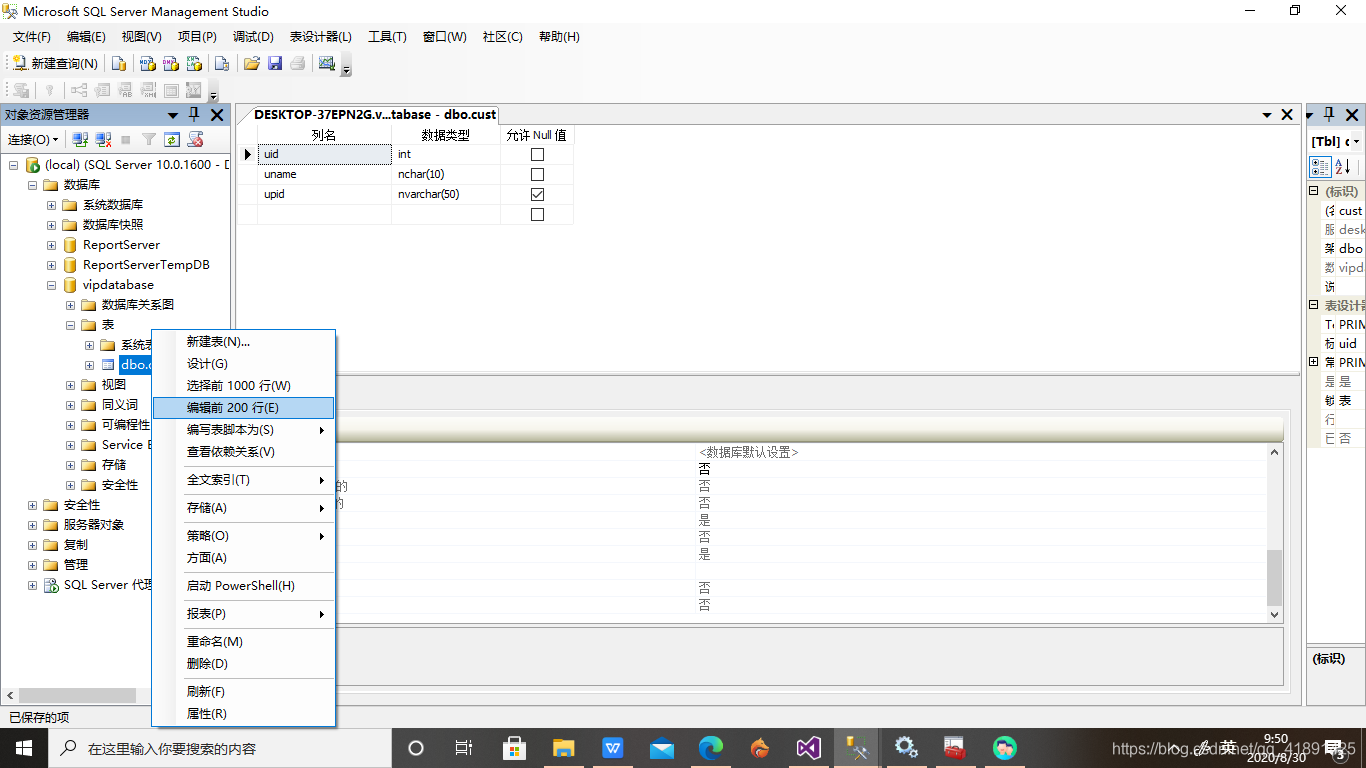The height and width of the screenshot is (768, 1366).
Task: Click the Manage Indexes and Keys icon
Action: 102,90
